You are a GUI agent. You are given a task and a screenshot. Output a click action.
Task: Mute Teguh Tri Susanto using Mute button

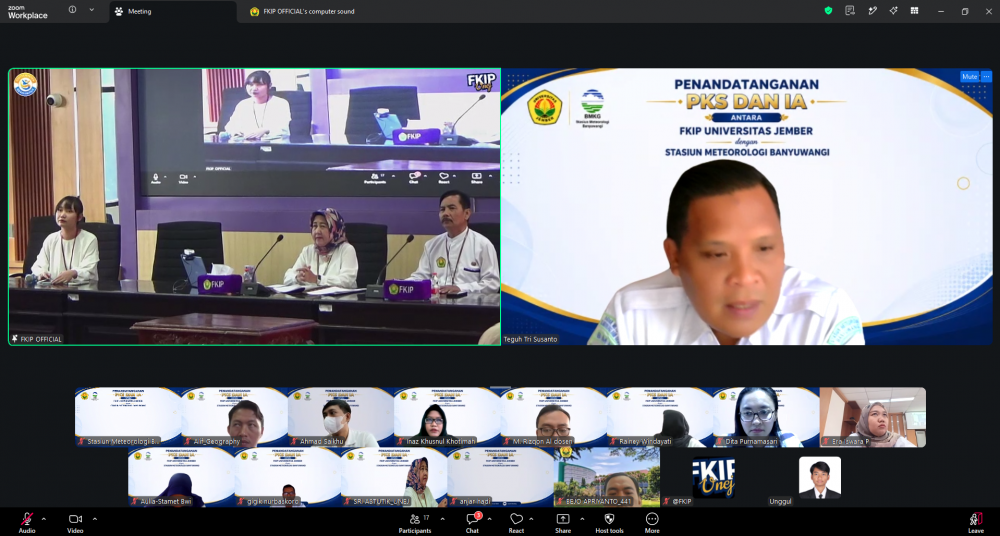pyautogui.click(x=969, y=77)
